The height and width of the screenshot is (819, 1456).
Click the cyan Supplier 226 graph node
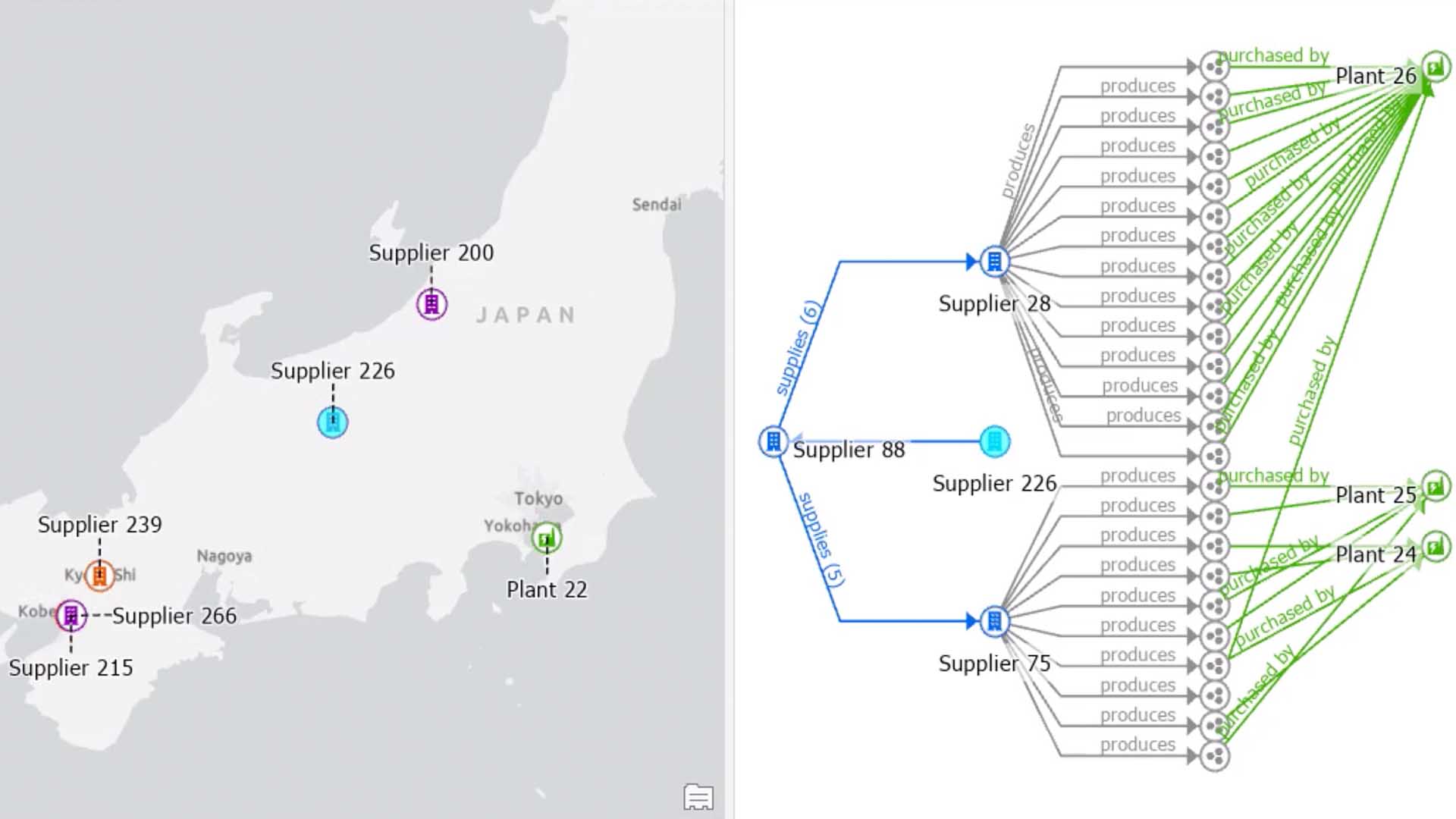click(994, 441)
